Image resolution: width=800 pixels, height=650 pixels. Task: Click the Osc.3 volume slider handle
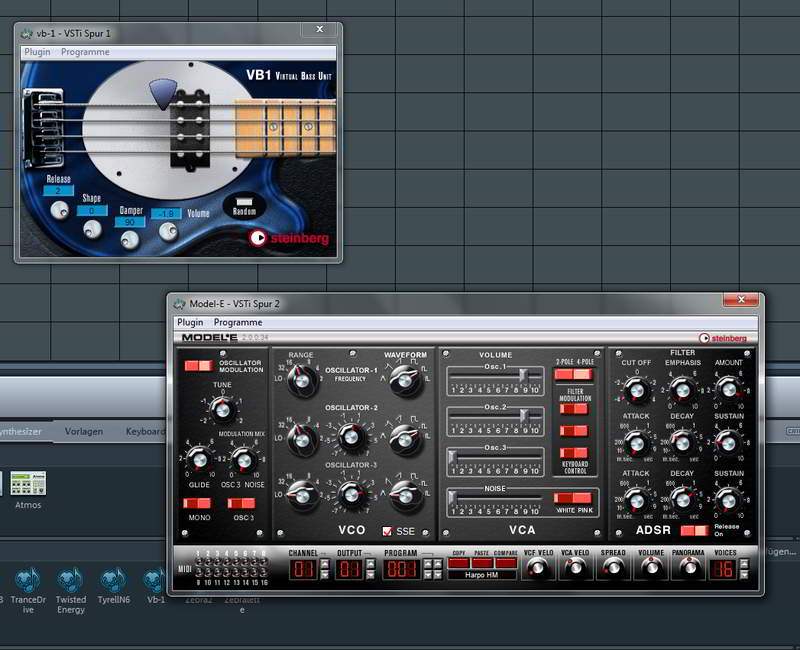click(x=452, y=456)
